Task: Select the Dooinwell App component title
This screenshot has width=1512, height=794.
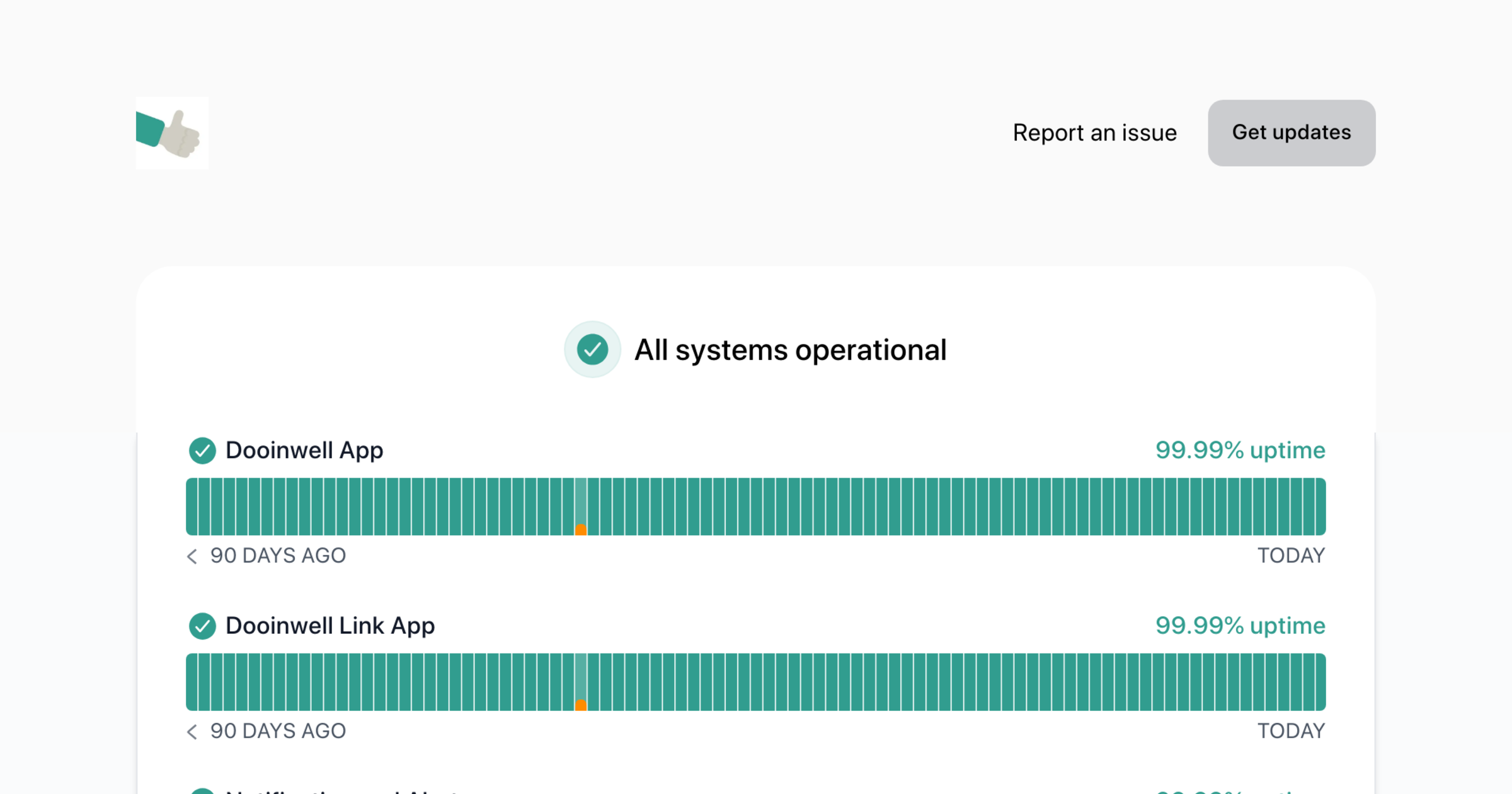Action: tap(304, 451)
